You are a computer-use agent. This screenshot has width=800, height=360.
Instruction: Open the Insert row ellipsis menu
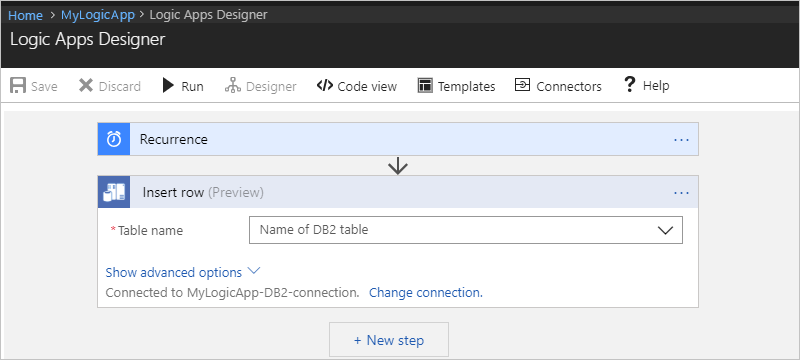682,193
